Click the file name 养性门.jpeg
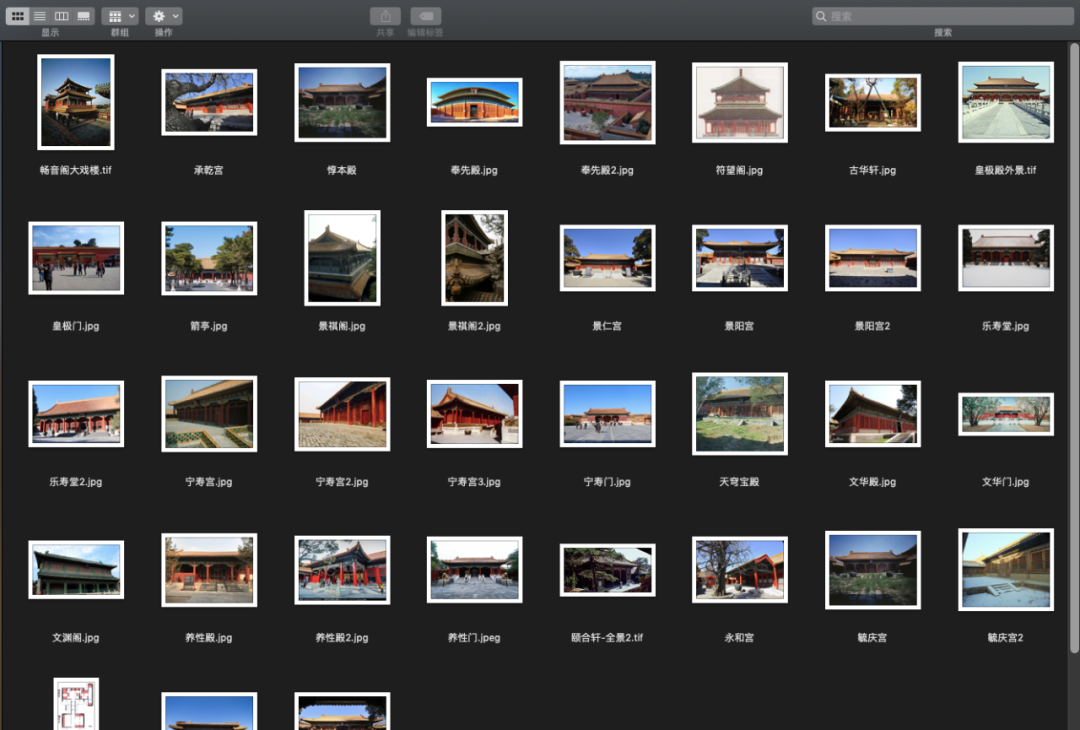This screenshot has width=1080, height=730. (x=475, y=637)
